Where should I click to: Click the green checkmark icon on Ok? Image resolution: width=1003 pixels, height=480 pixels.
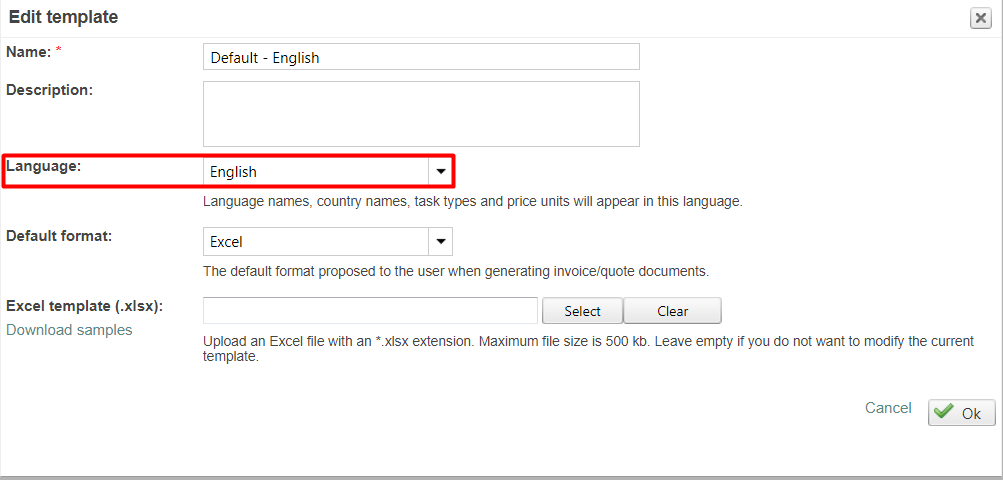[x=944, y=412]
